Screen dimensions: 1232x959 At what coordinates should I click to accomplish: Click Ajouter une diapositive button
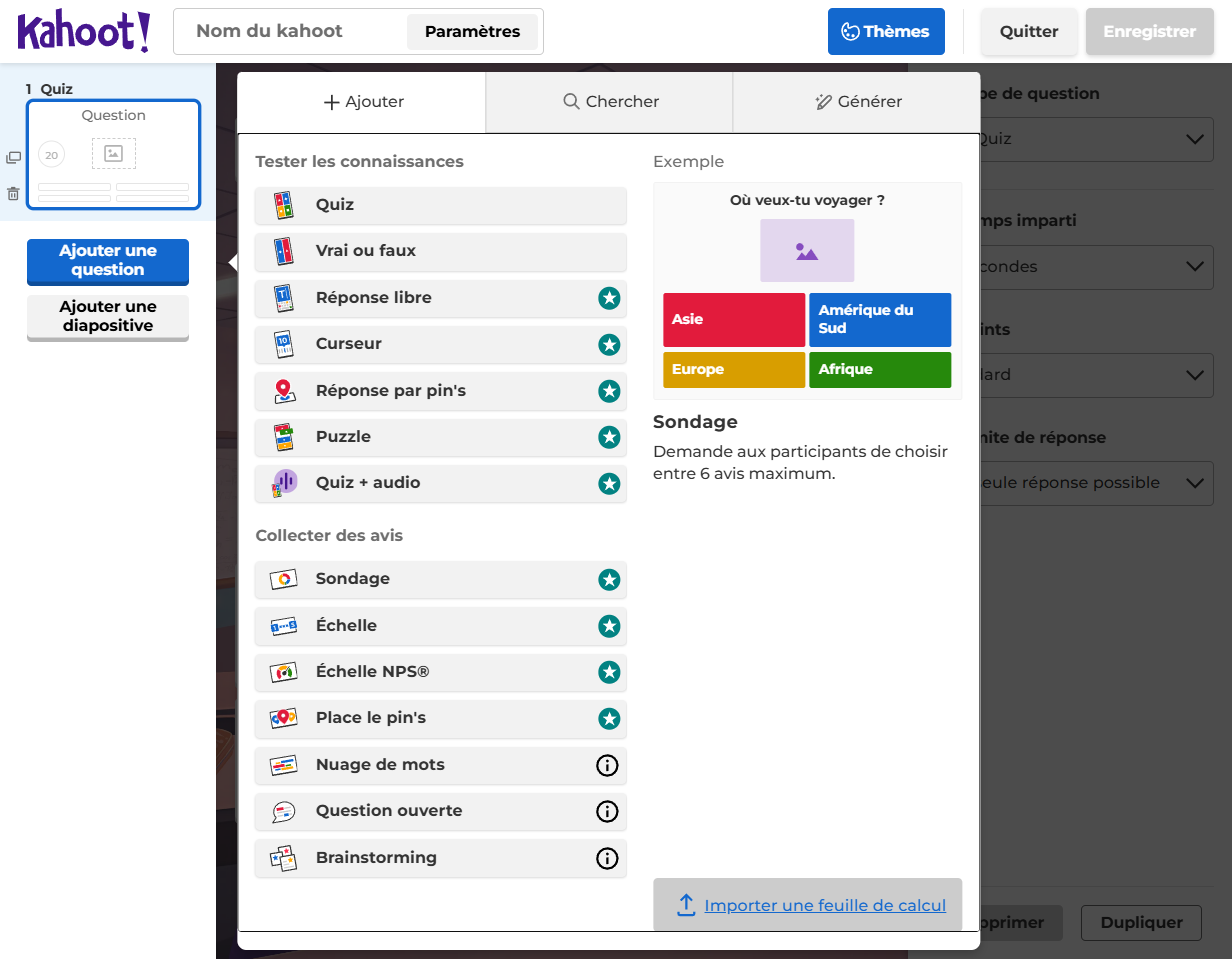pyautogui.click(x=108, y=317)
